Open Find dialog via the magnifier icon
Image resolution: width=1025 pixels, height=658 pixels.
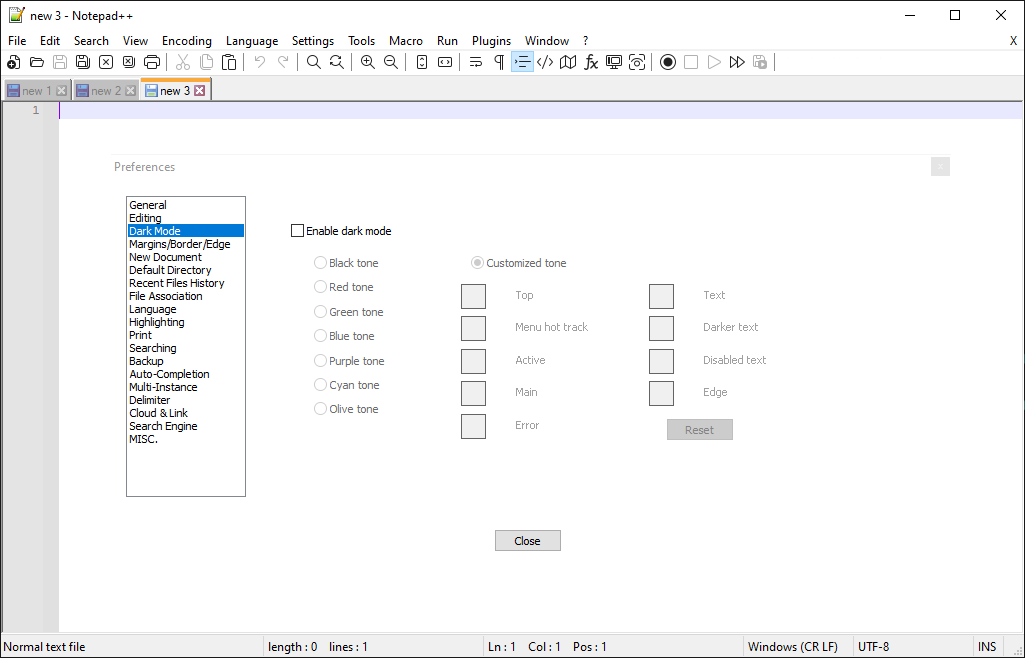point(313,62)
